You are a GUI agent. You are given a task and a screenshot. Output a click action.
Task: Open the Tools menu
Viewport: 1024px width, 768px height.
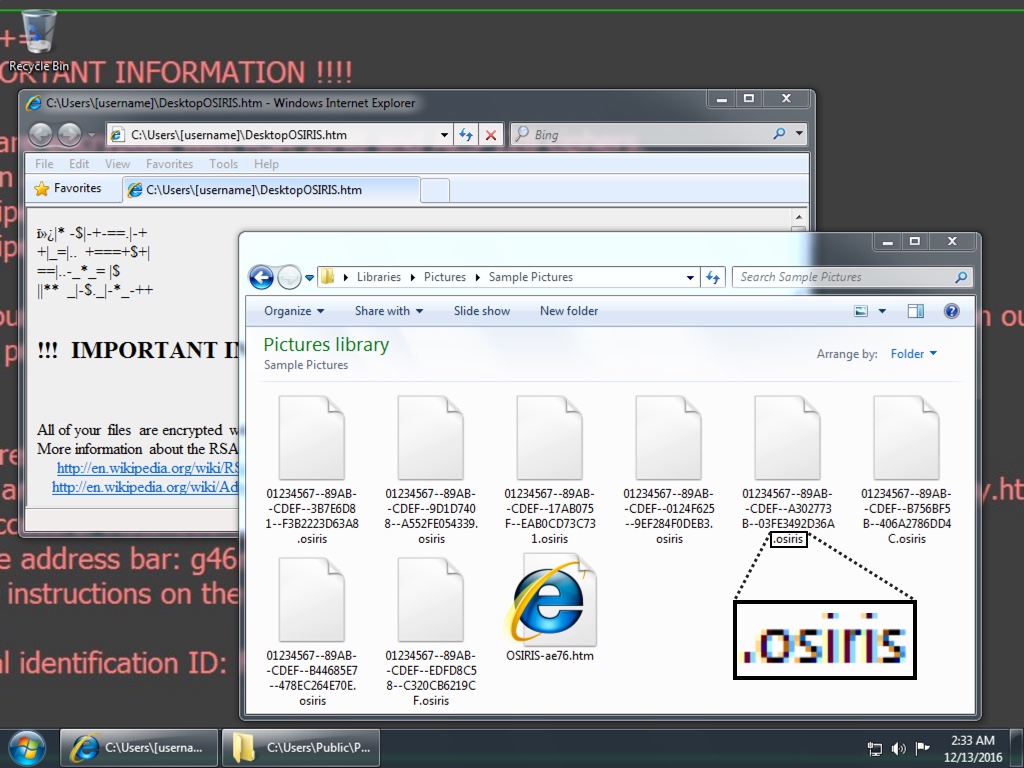[x=223, y=164]
